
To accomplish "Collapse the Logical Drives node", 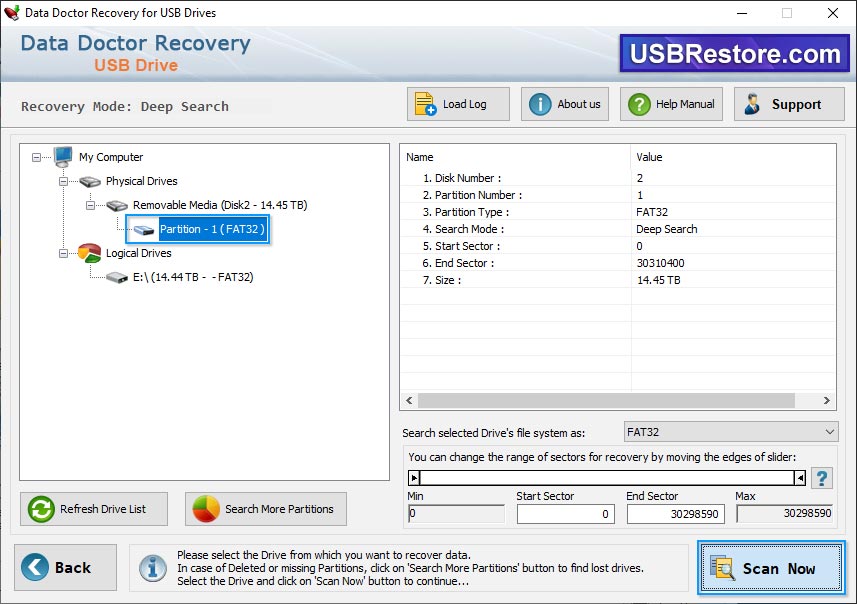I will pos(63,254).
